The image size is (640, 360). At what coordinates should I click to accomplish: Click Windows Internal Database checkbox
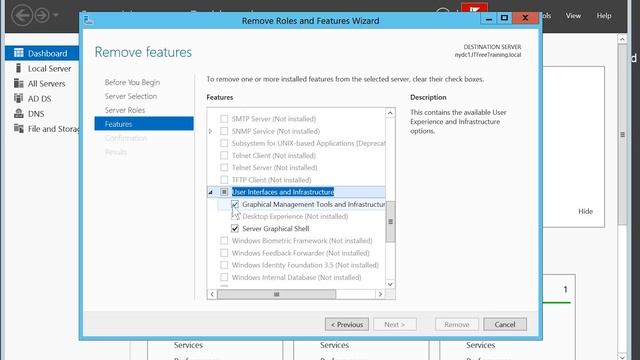click(224, 278)
